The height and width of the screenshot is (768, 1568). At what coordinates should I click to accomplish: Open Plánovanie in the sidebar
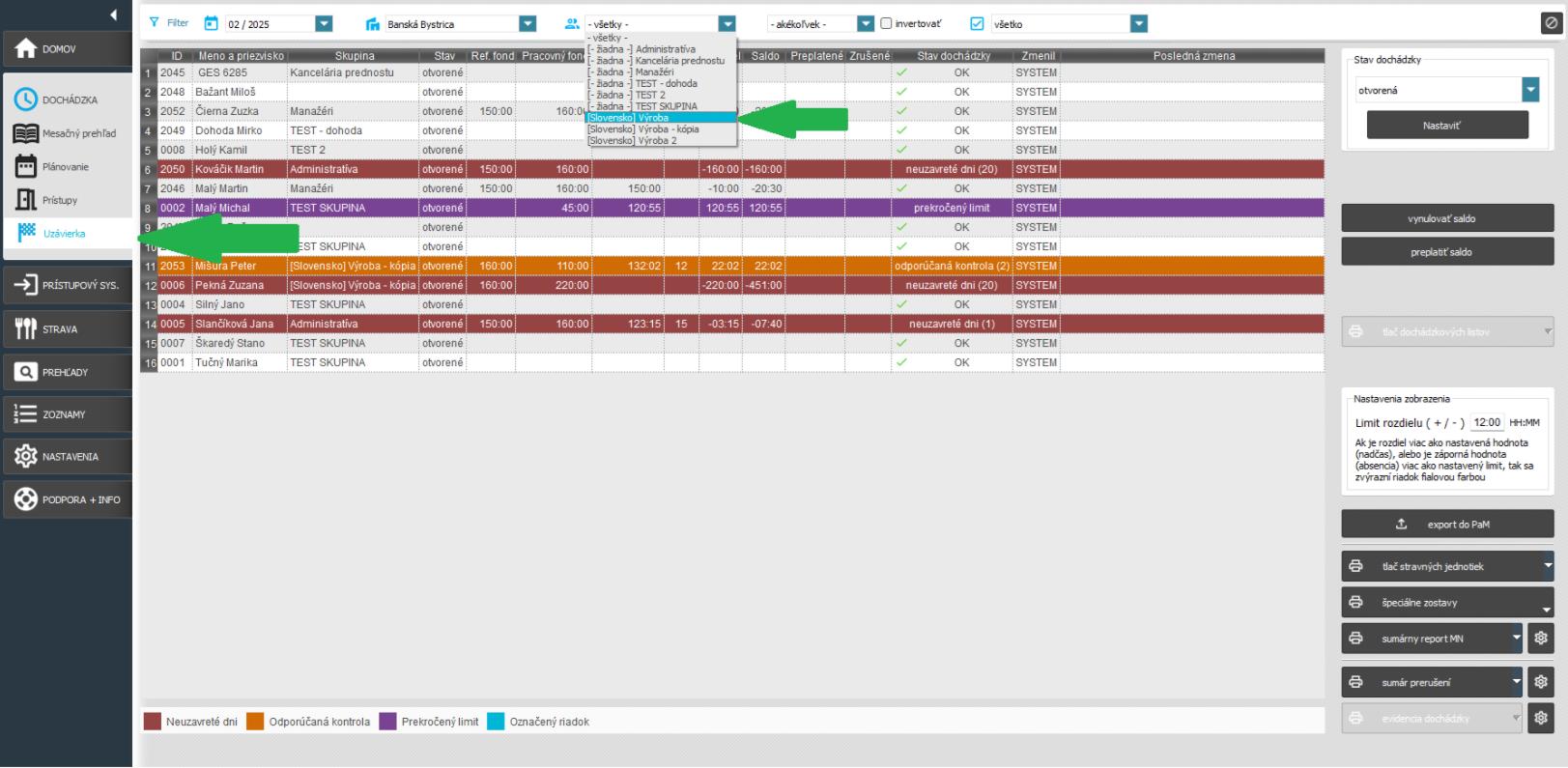(x=67, y=167)
